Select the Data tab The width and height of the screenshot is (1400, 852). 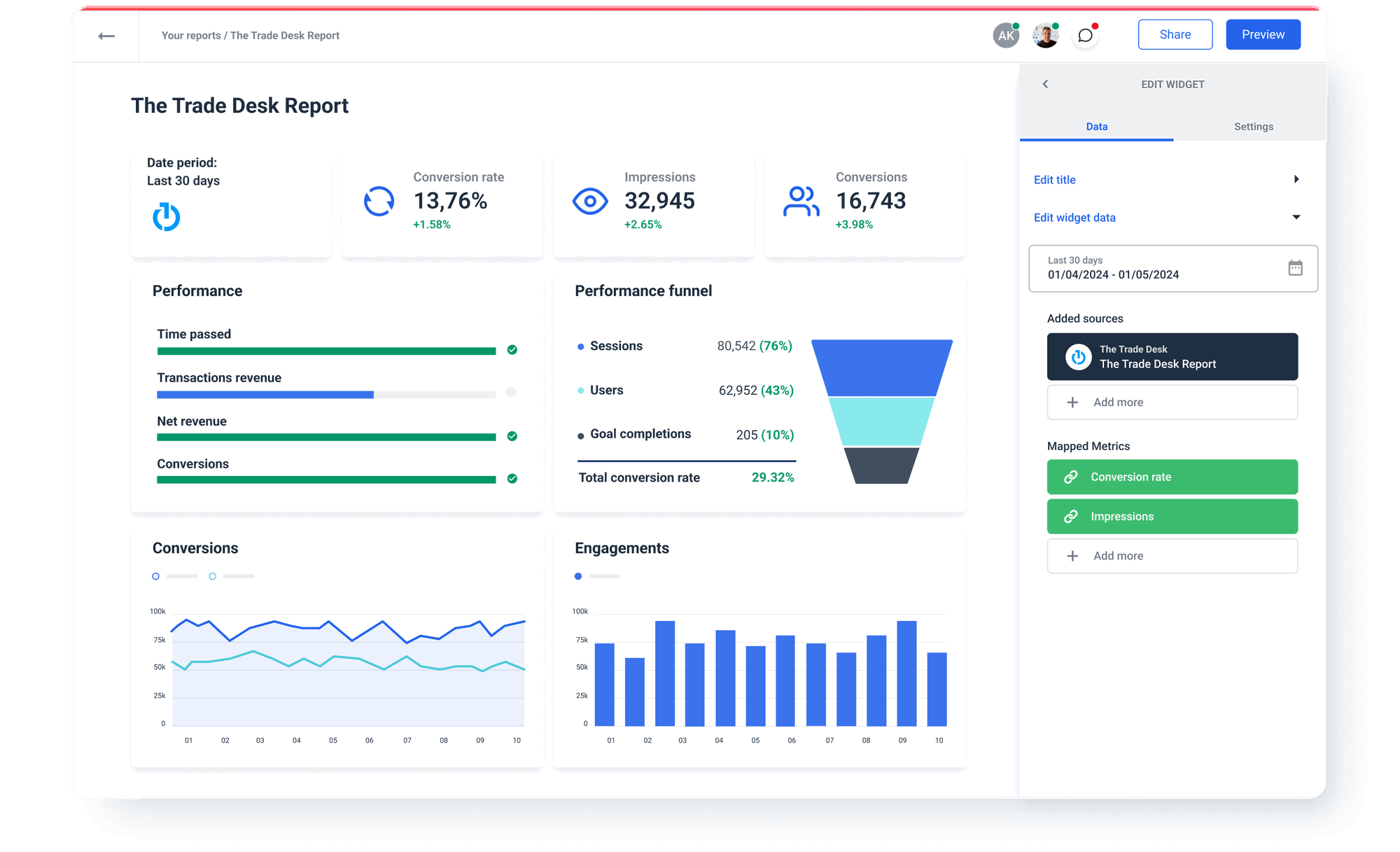click(x=1096, y=127)
